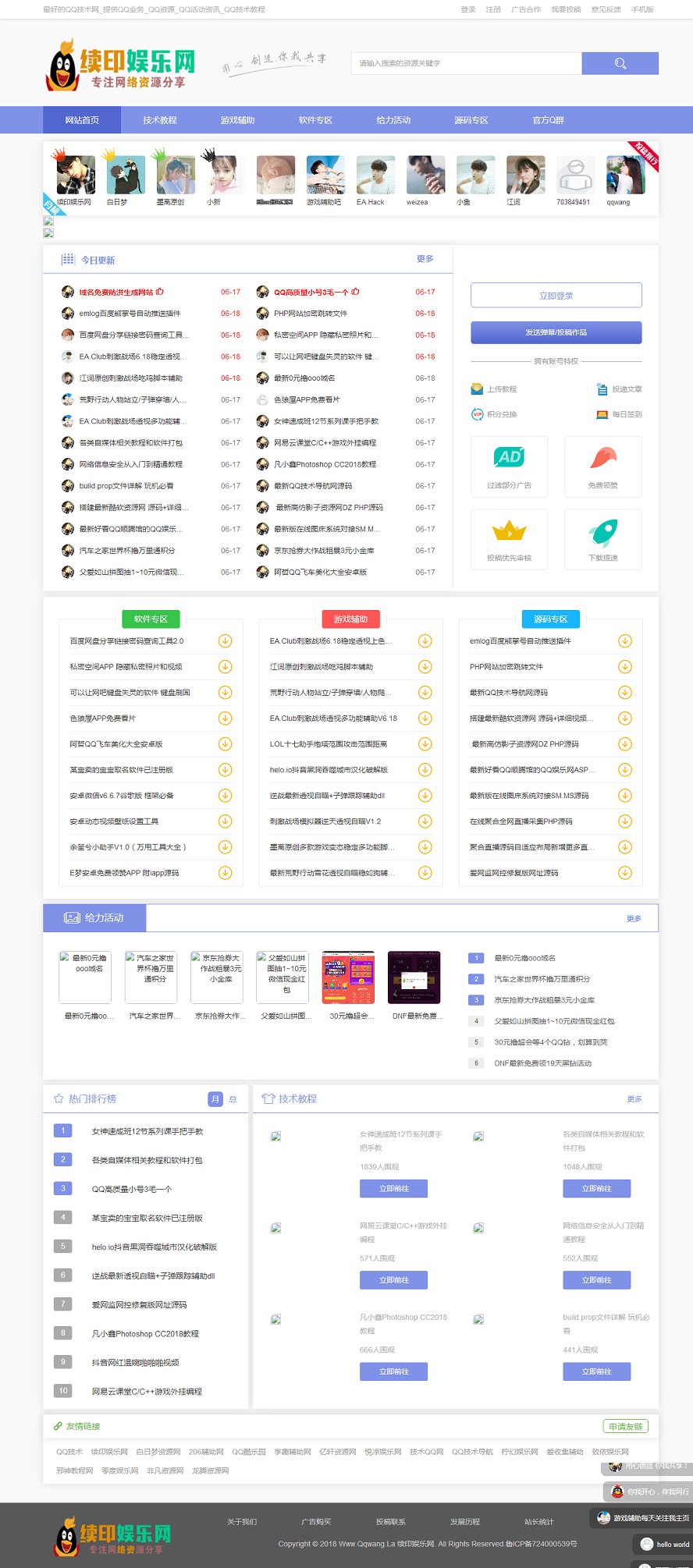Open 更多 in 今日更新 section

425,259
